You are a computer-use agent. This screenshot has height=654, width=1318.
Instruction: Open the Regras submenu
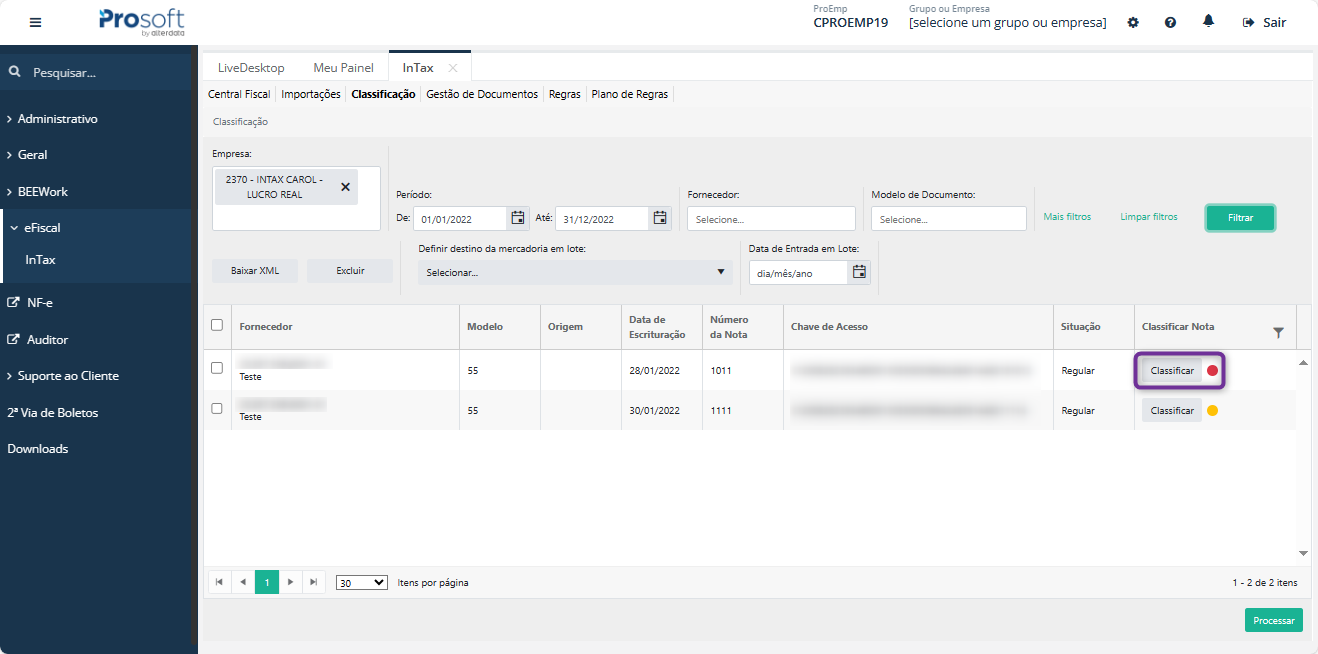(565, 94)
